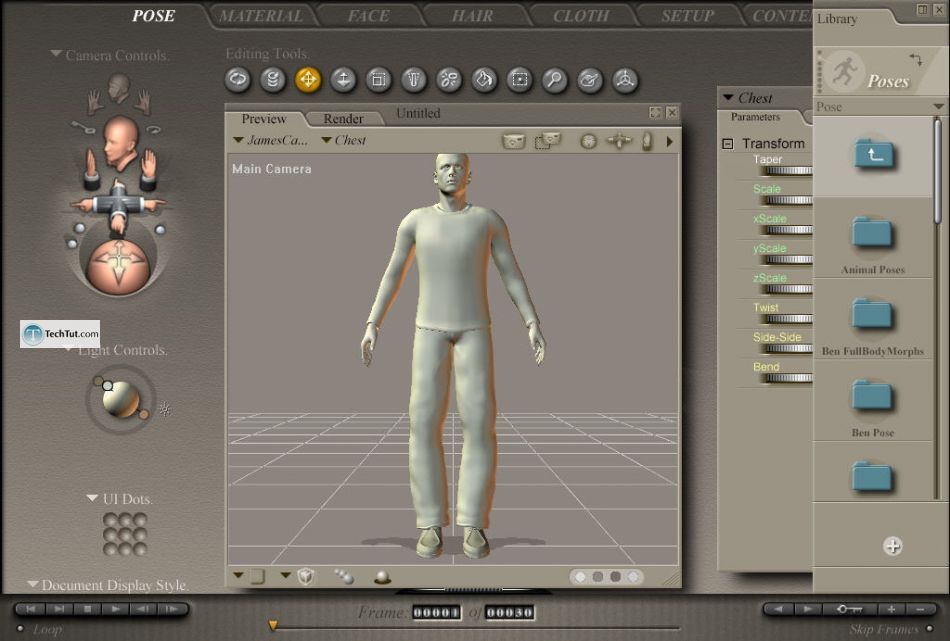The image size is (950, 641).
Task: Select the View Magnifier tool
Action: [554, 80]
